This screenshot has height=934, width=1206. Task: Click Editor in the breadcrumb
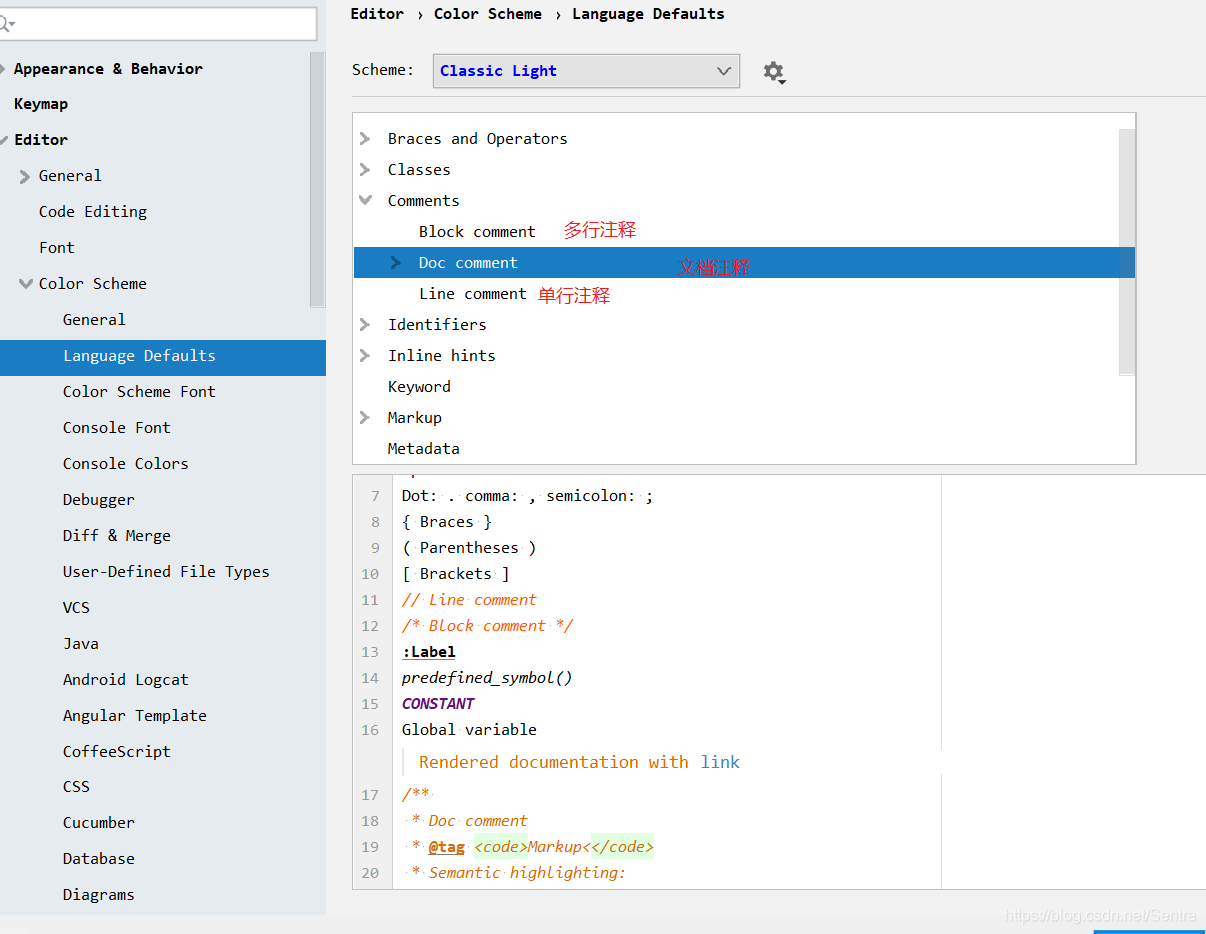pos(377,14)
